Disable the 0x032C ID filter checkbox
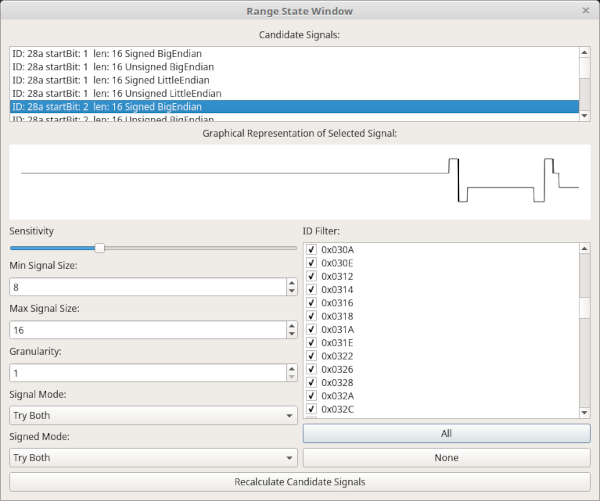Screen dimensions: 600x501 (x=311, y=409)
